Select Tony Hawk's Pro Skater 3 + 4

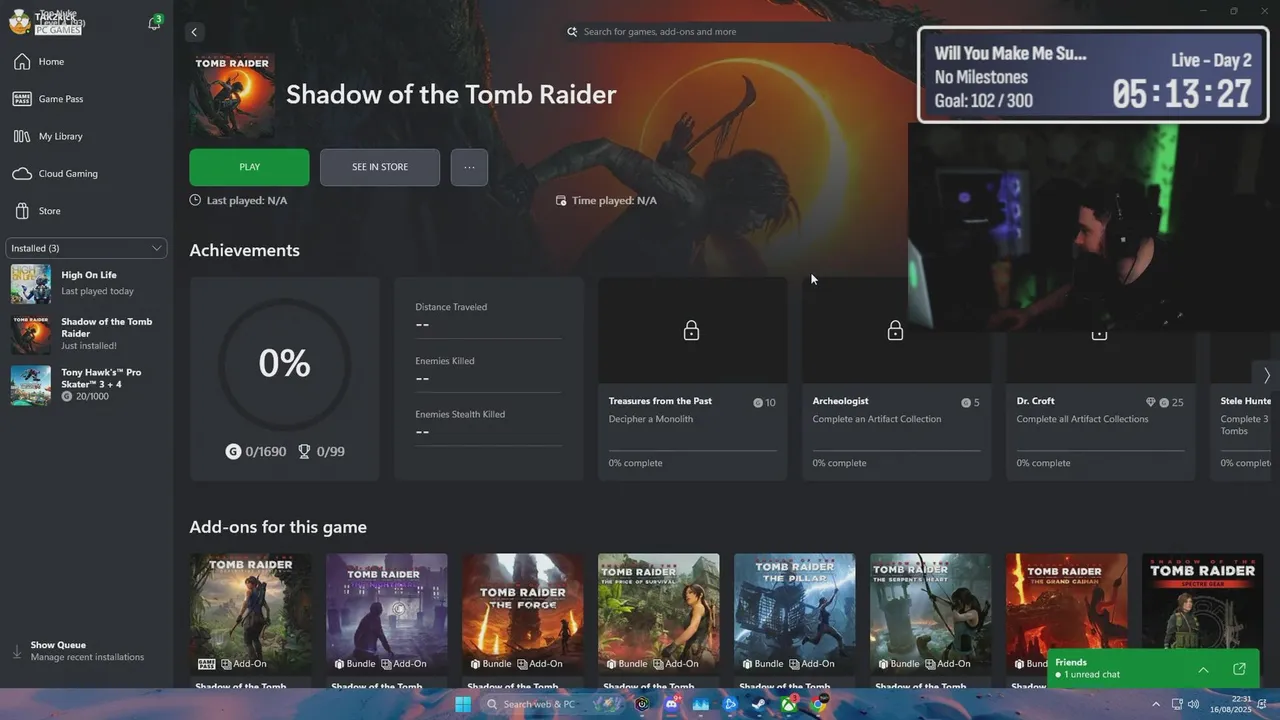86,384
